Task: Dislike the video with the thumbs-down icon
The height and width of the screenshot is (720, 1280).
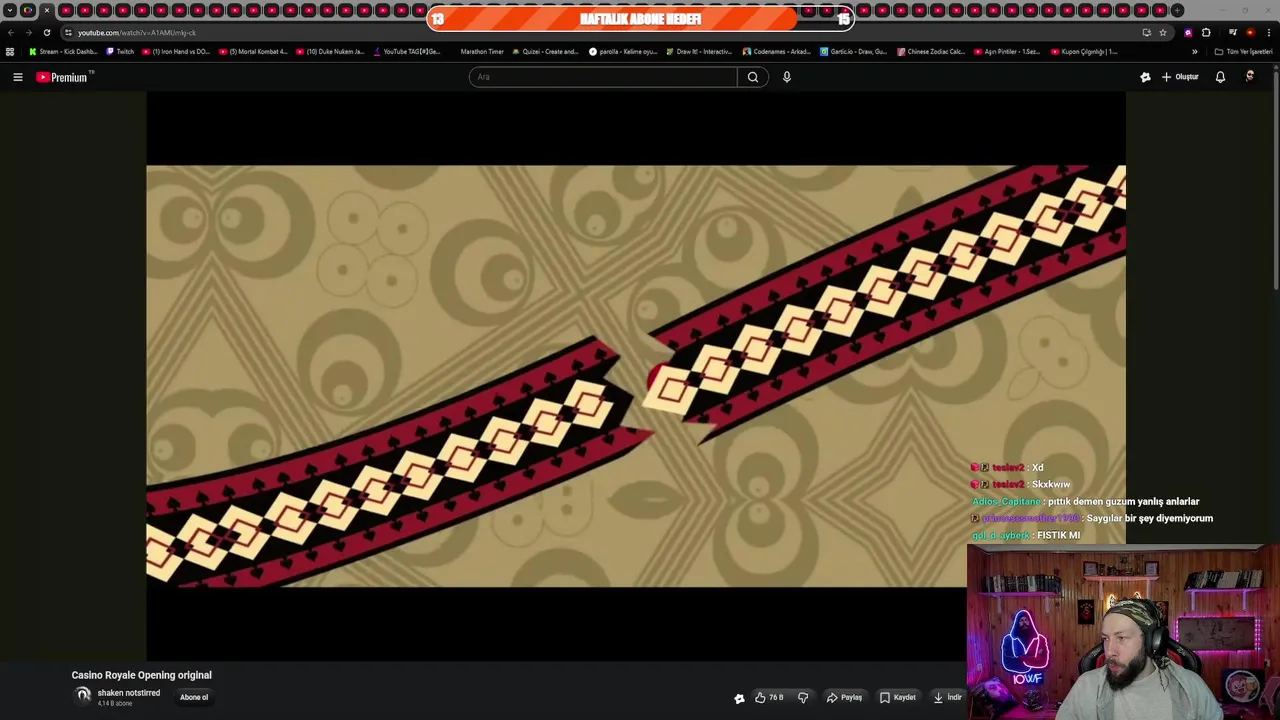Action: (x=803, y=697)
